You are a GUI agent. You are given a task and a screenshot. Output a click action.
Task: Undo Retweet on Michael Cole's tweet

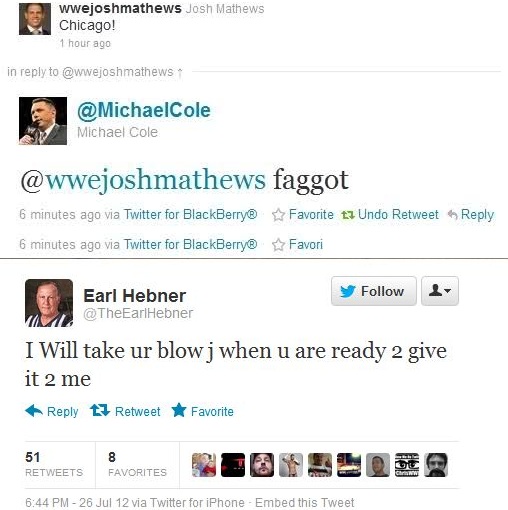coord(390,214)
